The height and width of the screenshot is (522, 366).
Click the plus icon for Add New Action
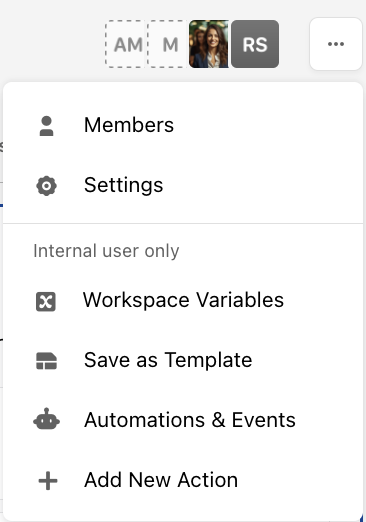[x=48, y=481]
